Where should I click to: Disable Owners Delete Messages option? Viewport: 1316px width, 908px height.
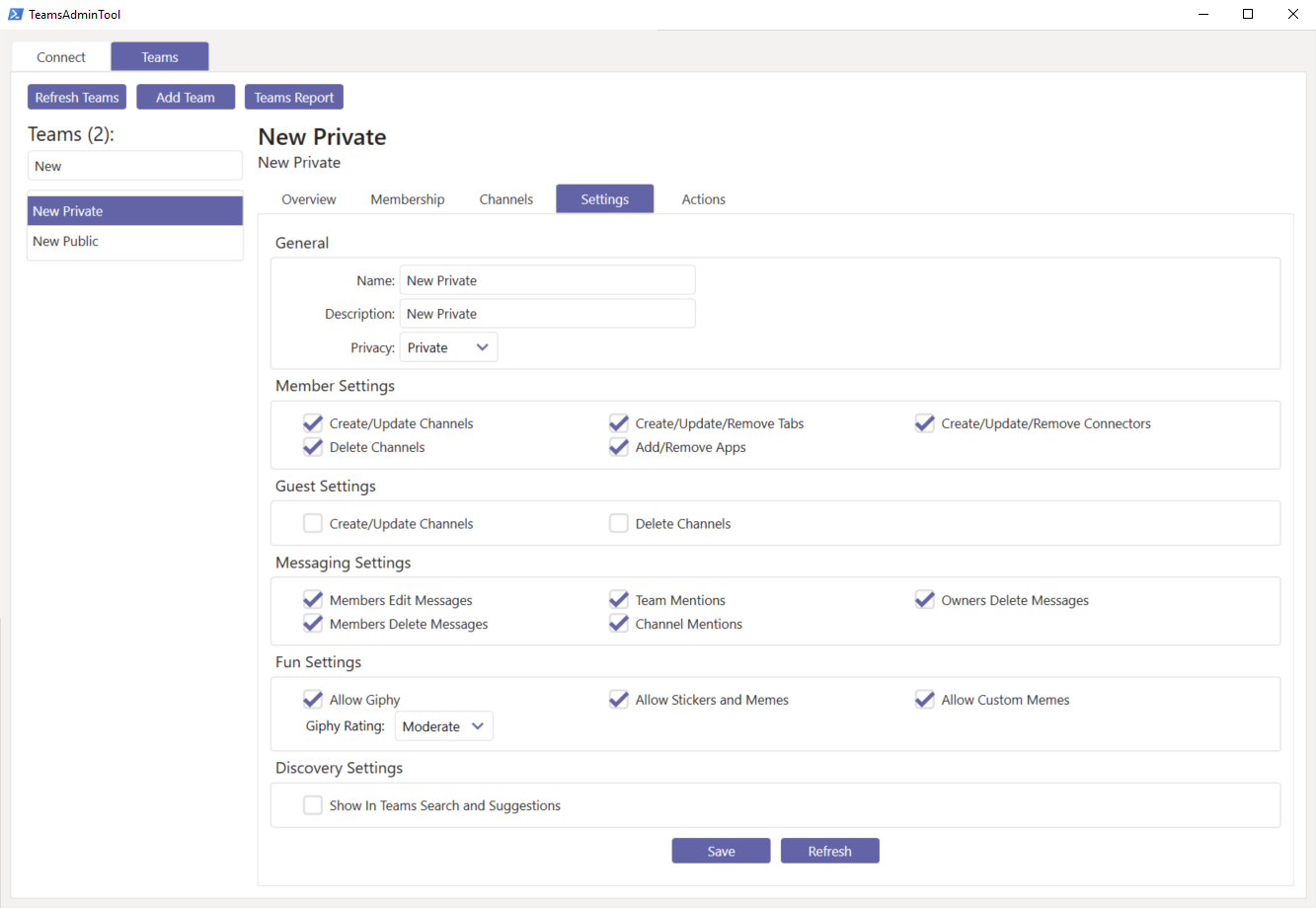pyautogui.click(x=925, y=600)
